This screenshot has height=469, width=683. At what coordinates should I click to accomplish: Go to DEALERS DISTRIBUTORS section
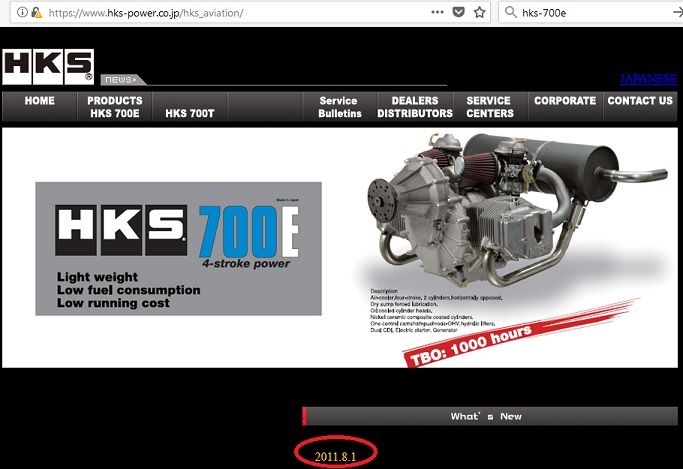415,107
